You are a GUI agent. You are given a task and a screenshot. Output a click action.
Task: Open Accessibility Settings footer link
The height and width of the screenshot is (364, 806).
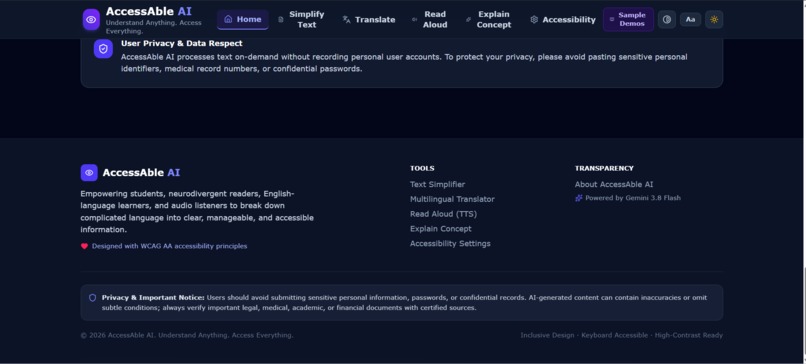click(x=450, y=244)
